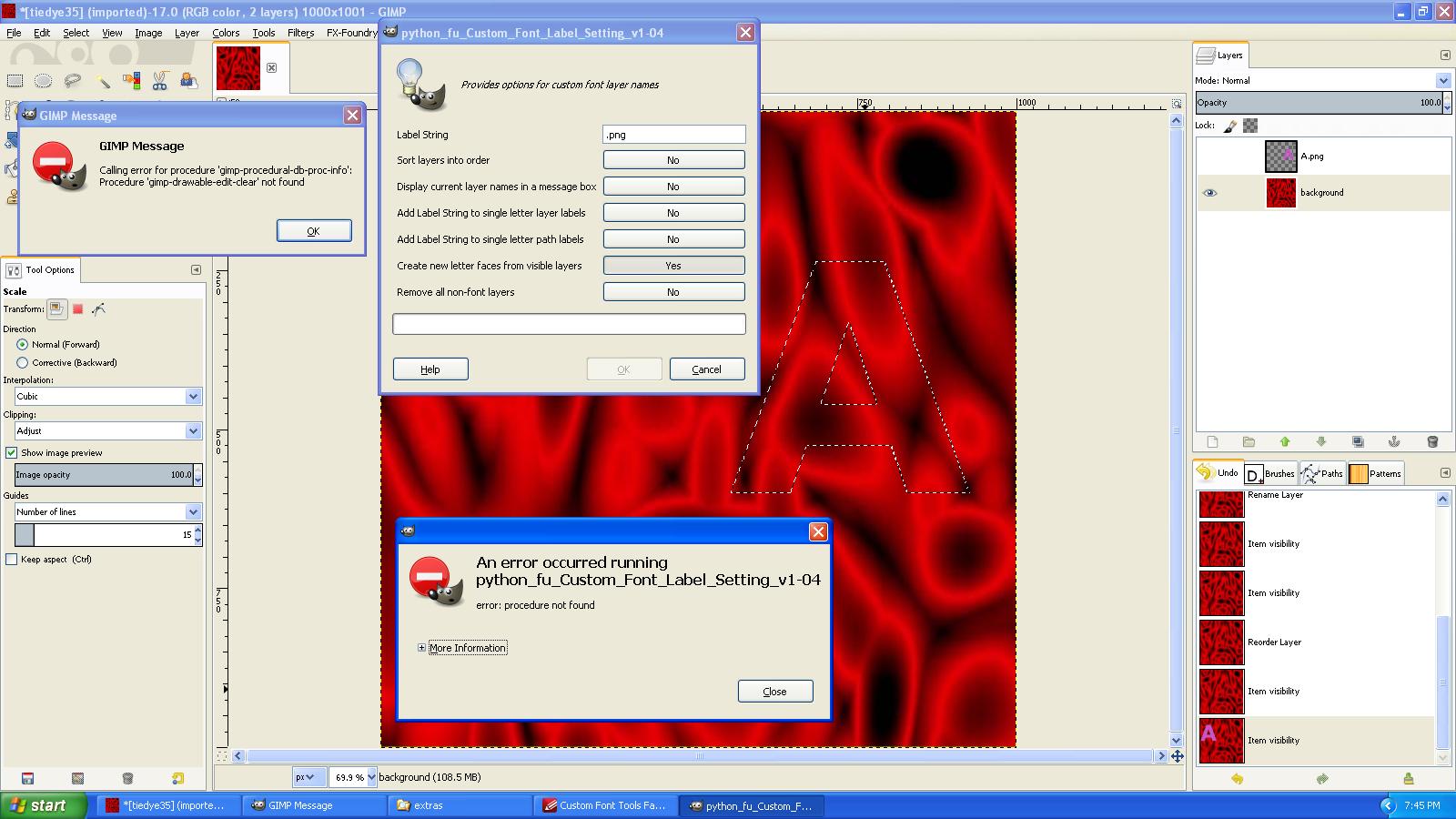Open Layers dock tab menu arrow
The height and width of the screenshot is (819, 1456).
pyautogui.click(x=1445, y=56)
